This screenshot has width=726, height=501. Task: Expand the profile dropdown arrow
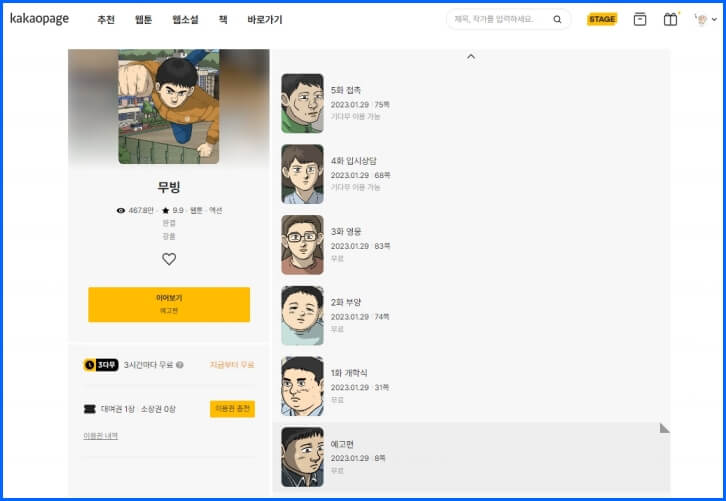point(714,19)
